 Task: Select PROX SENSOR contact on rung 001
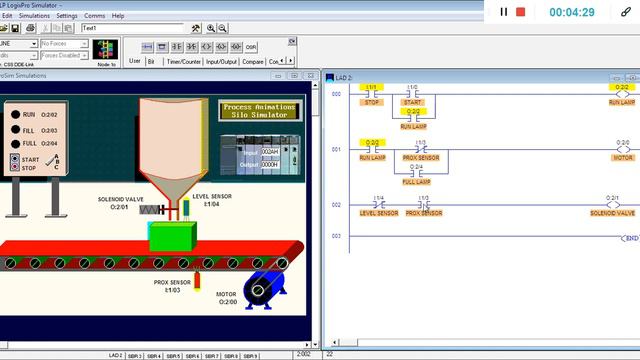click(421, 150)
